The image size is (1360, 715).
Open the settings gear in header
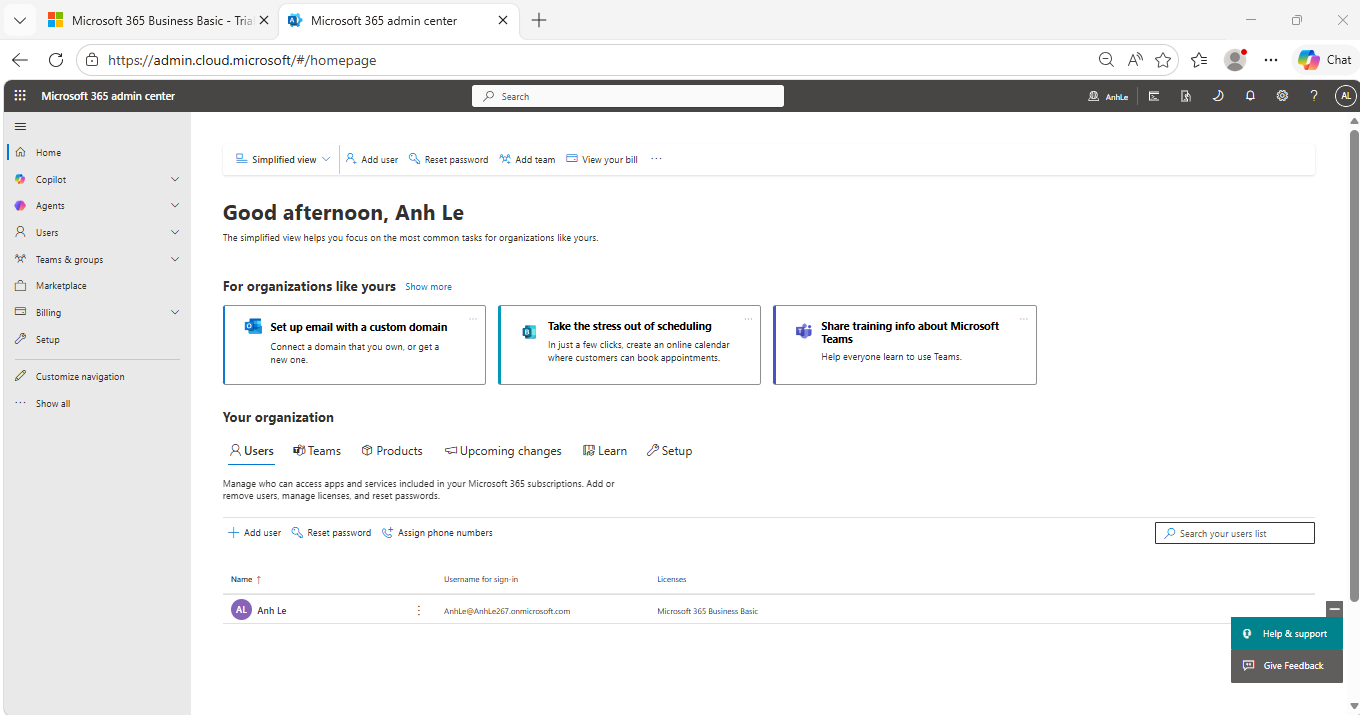click(x=1282, y=96)
